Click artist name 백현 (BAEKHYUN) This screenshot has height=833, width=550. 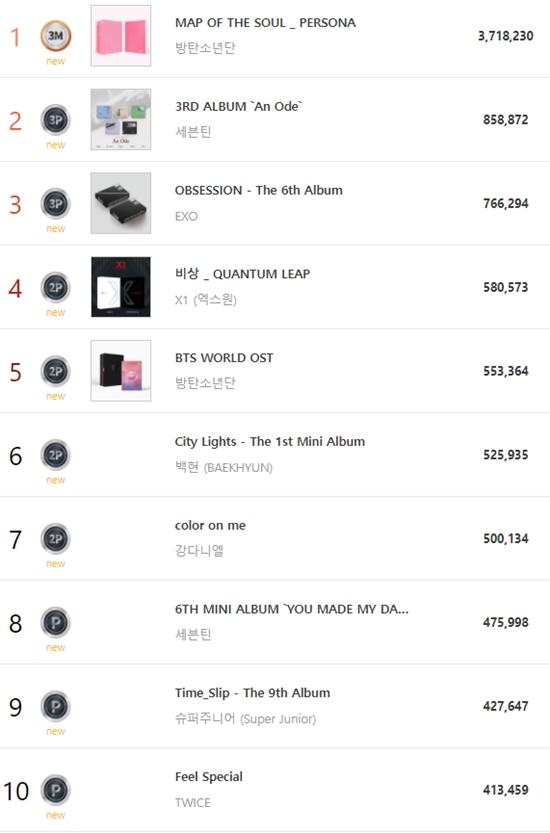tap(224, 468)
